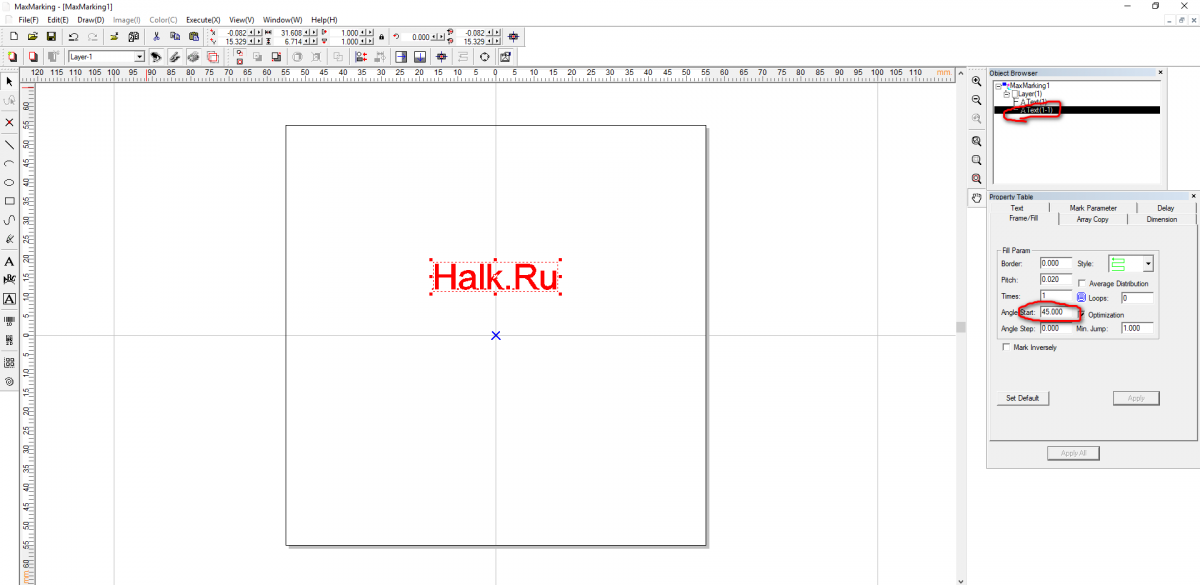
Task: Open the Execute menu
Action: [x=202, y=20]
